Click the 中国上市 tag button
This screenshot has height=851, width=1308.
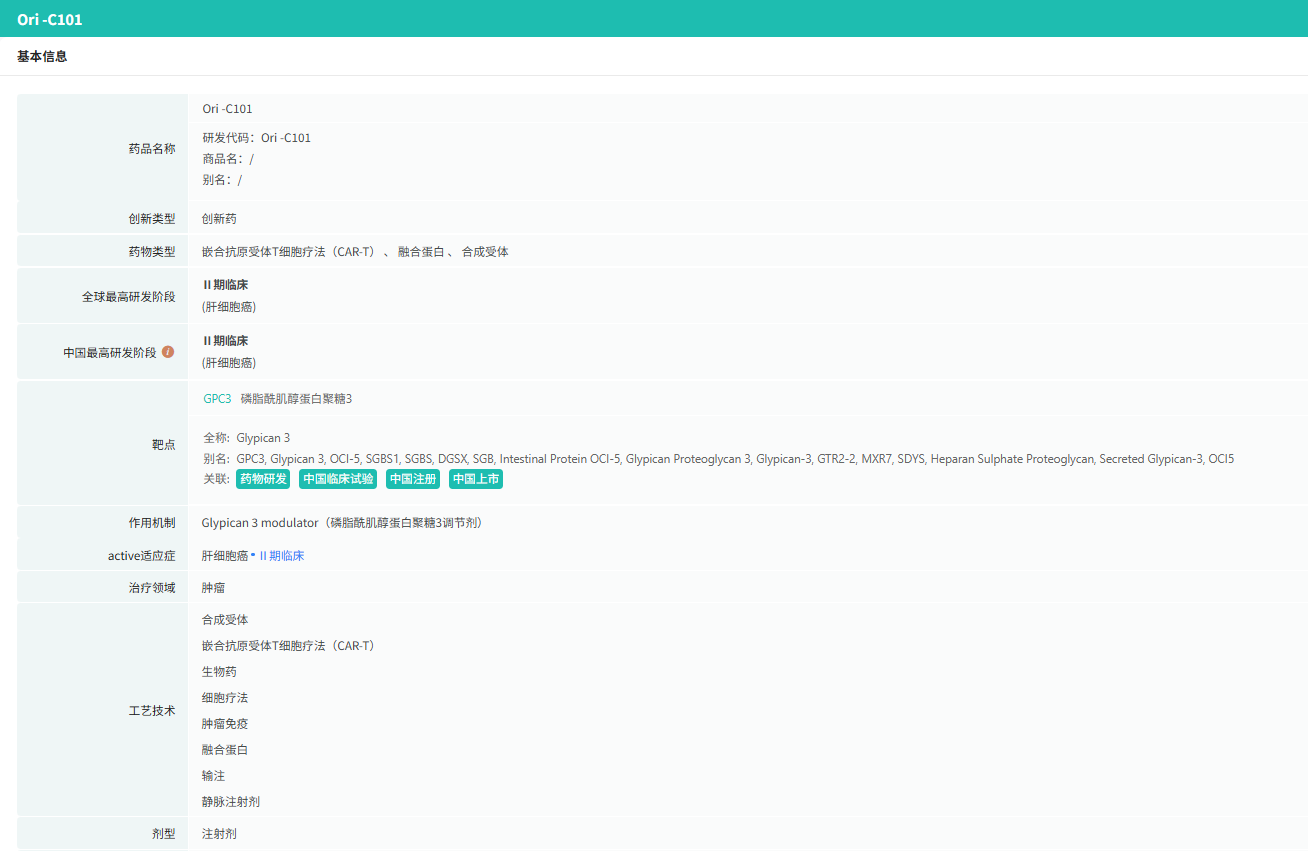pyautogui.click(x=476, y=479)
